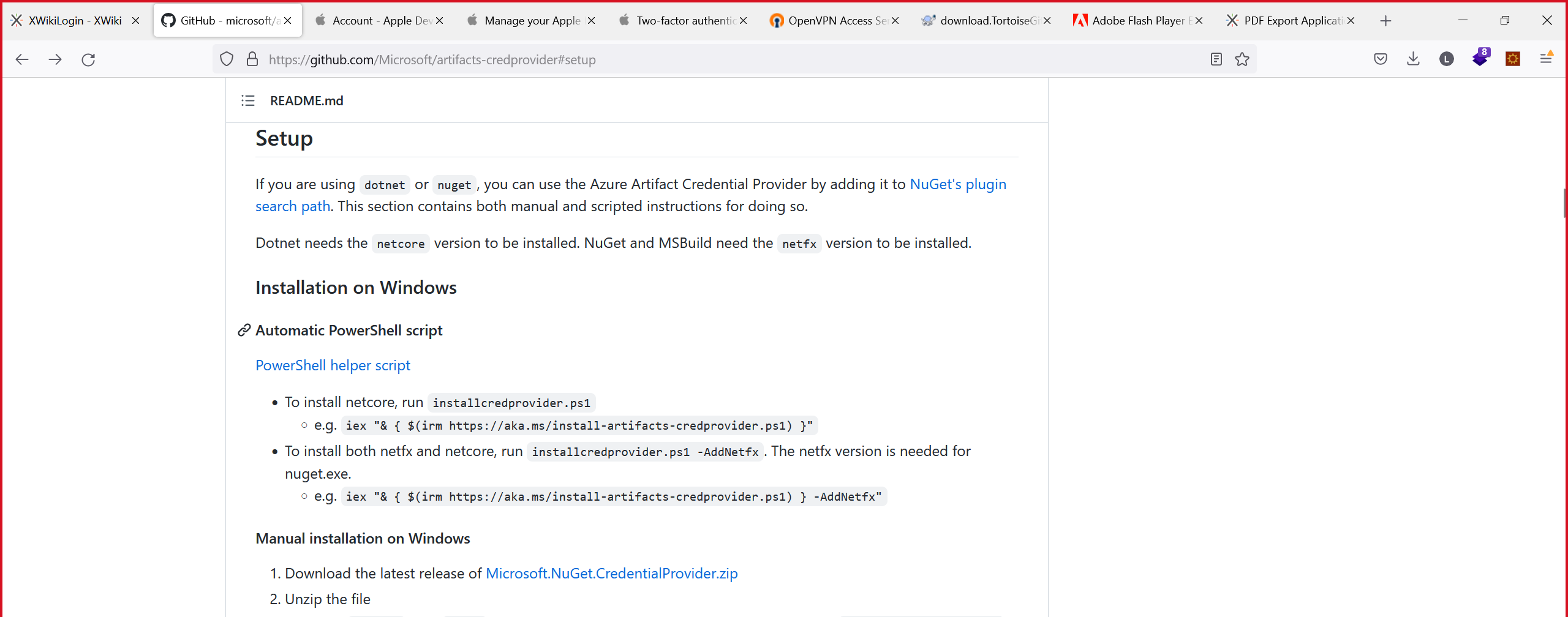Close the OpenVPN Access Server tab
This screenshot has width=1568, height=617.
click(x=895, y=21)
